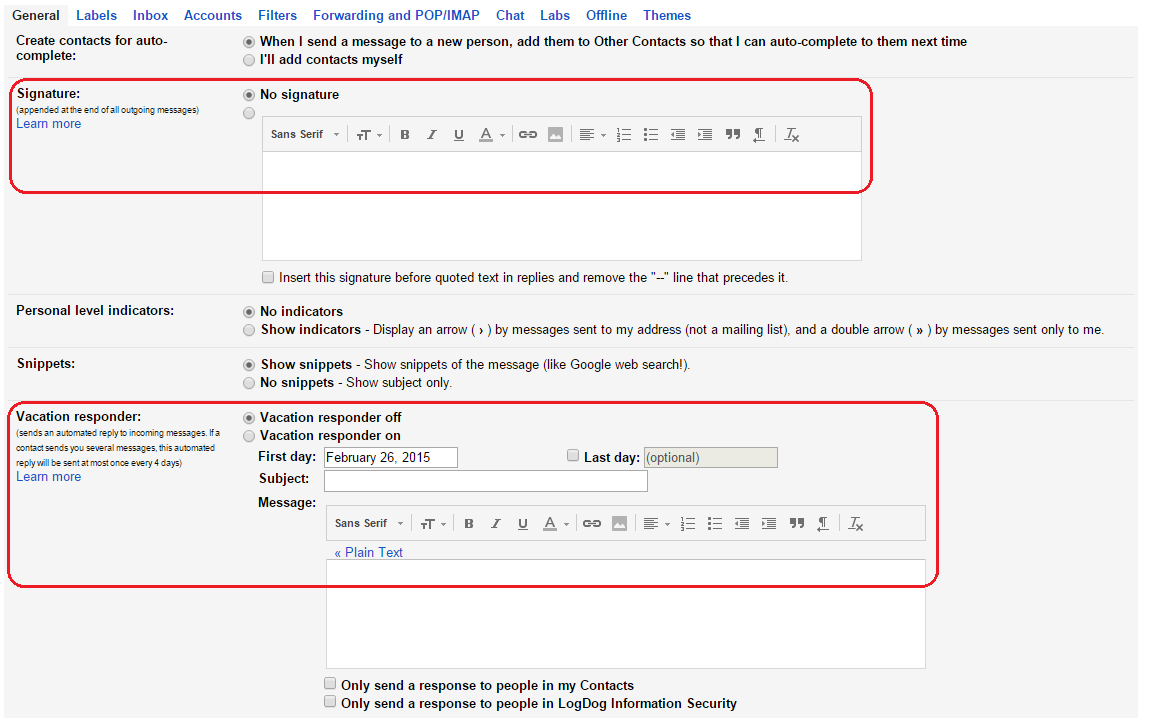Check insert signature before quoted text

pos(268,277)
